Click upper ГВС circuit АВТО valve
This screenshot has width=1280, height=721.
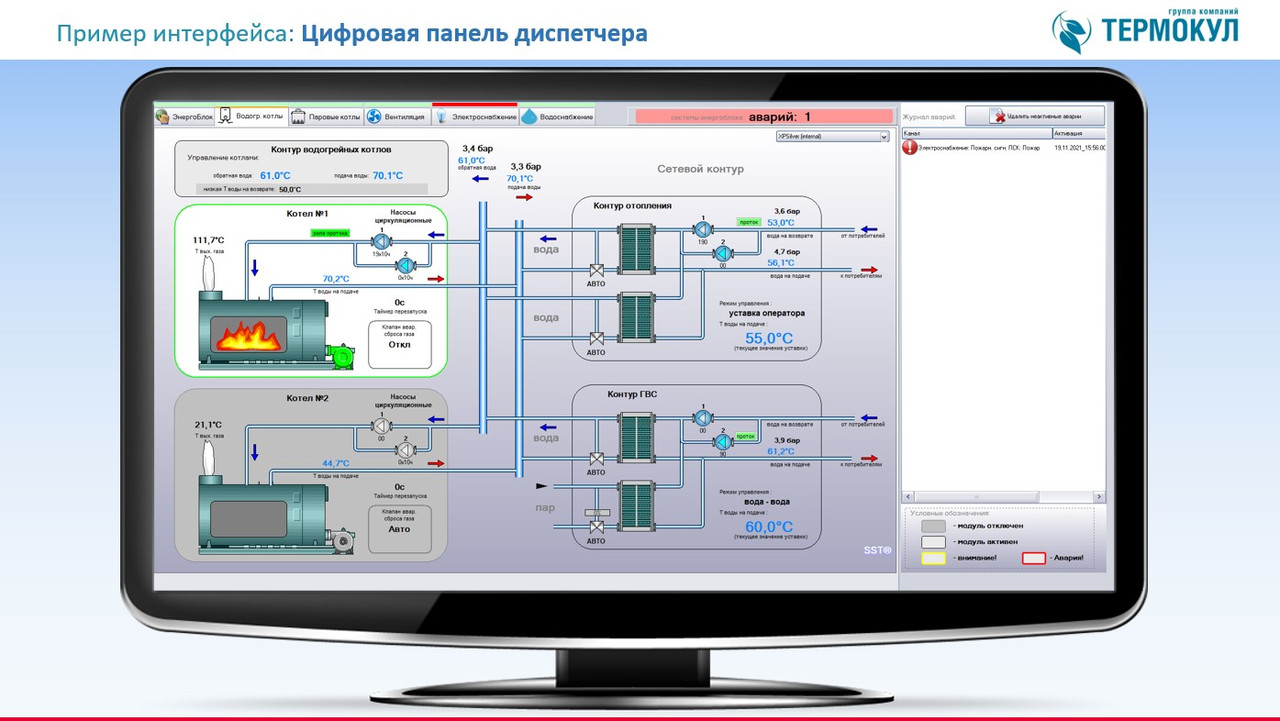(596, 459)
